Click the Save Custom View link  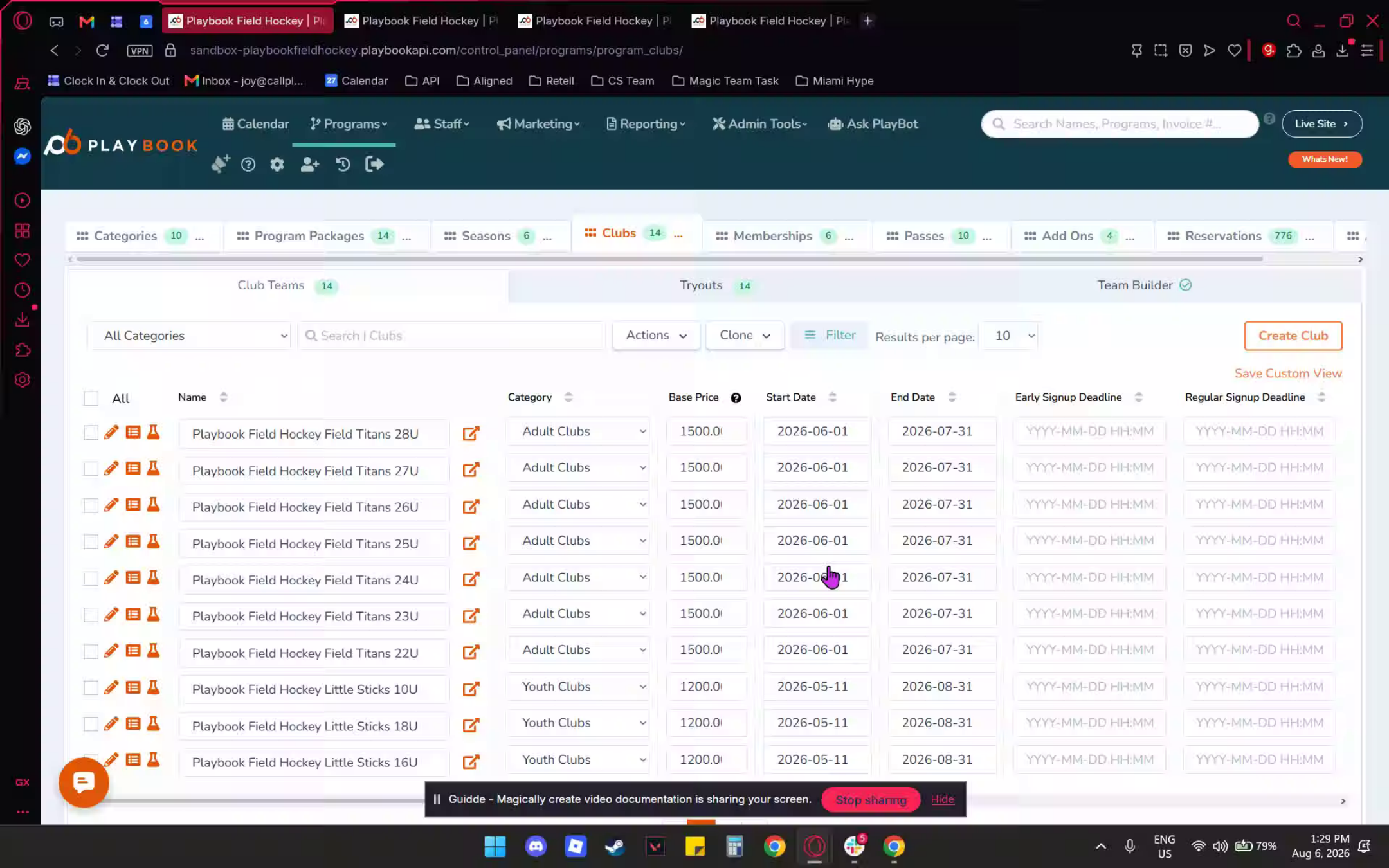(1288, 374)
